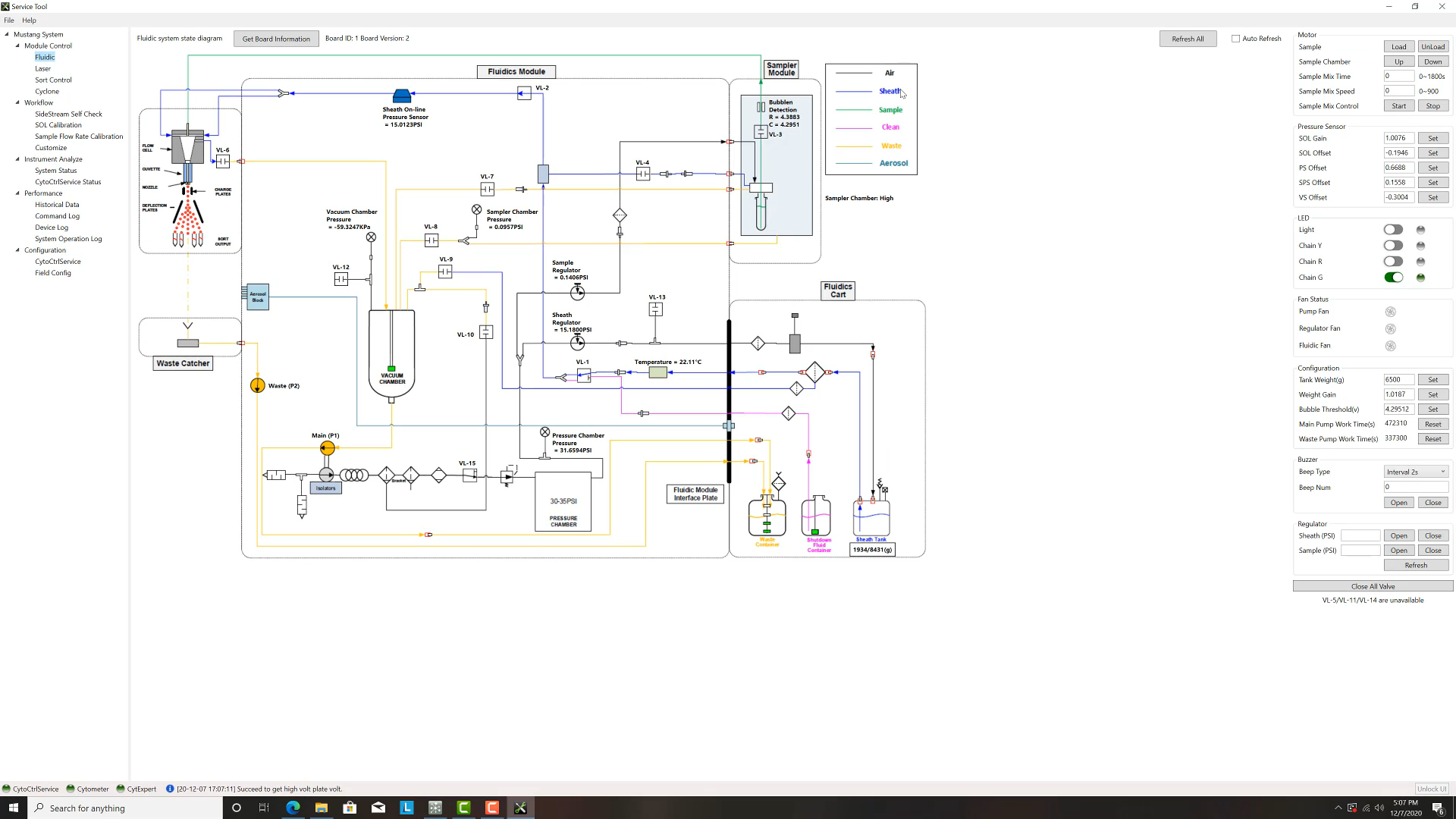This screenshot has width=1456, height=819.
Task: Open File Explorer from the taskbar
Action: (322, 808)
